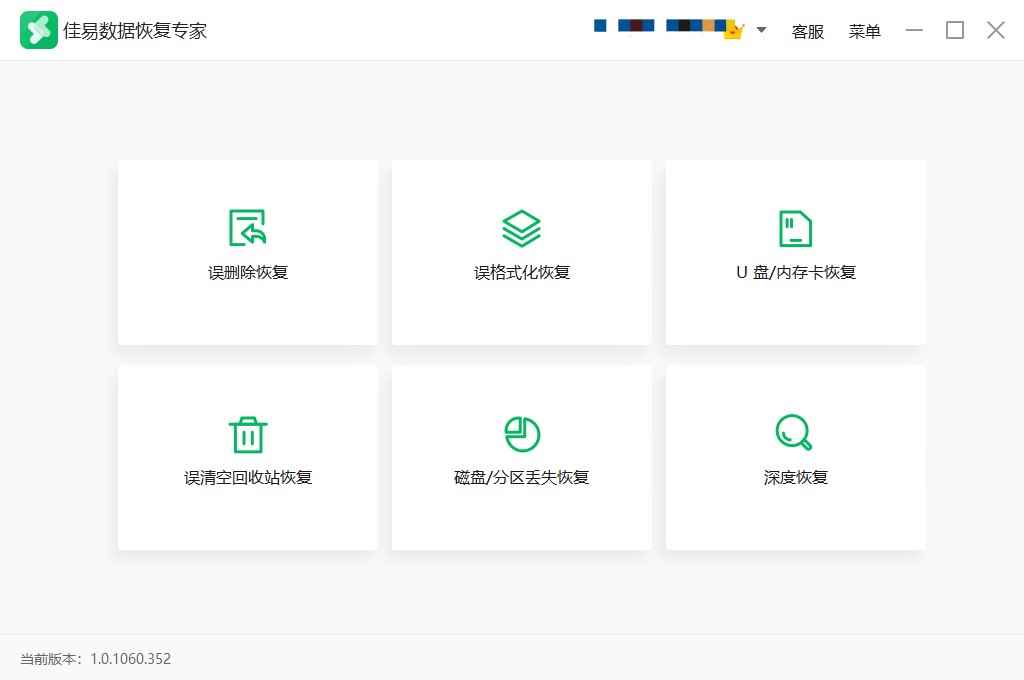Screen dimensions: 1024x680
Task: Click the VIP crown icon beside the account
Action: tap(734, 31)
